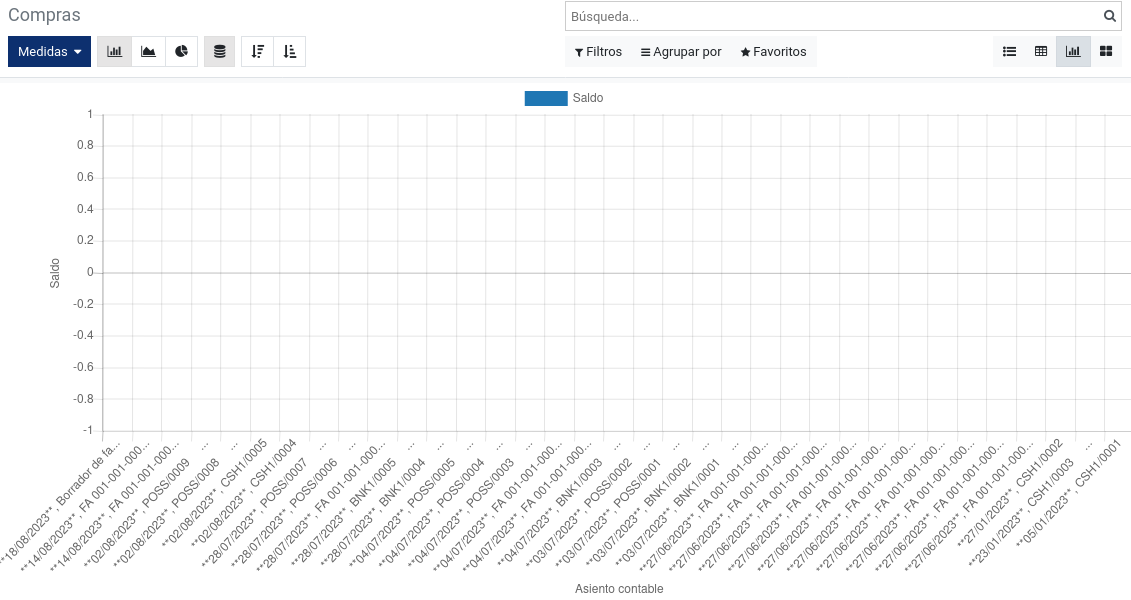
Task: Click the search magnifier icon
Action: click(x=1109, y=16)
